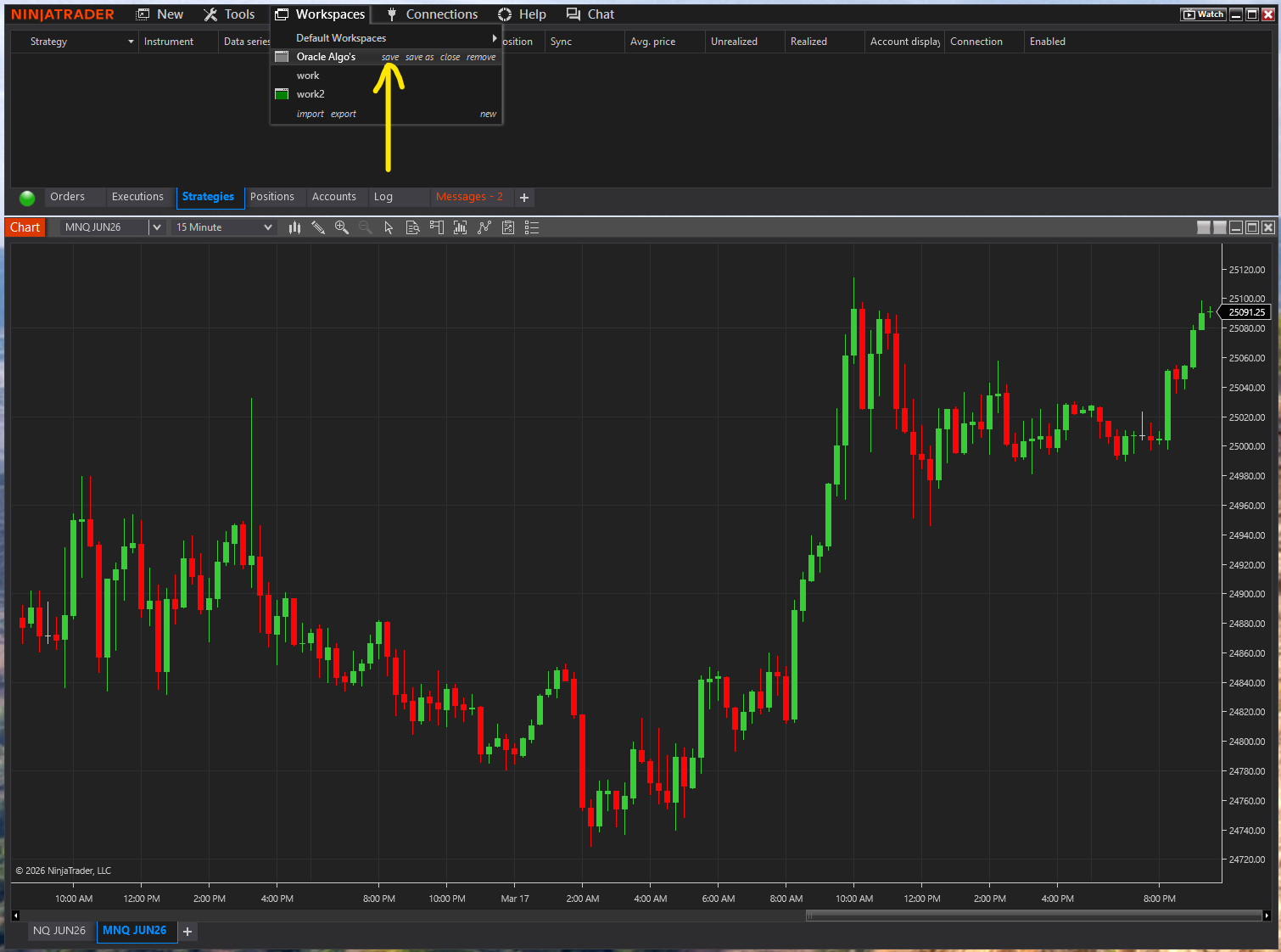Open the 15 Minute interval dropdown
The height and width of the screenshot is (952, 1281).
tap(268, 227)
